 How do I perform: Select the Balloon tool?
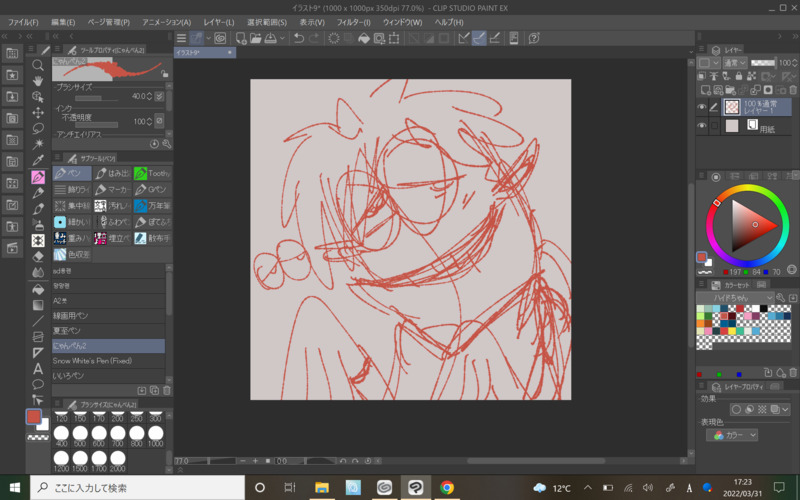38,384
